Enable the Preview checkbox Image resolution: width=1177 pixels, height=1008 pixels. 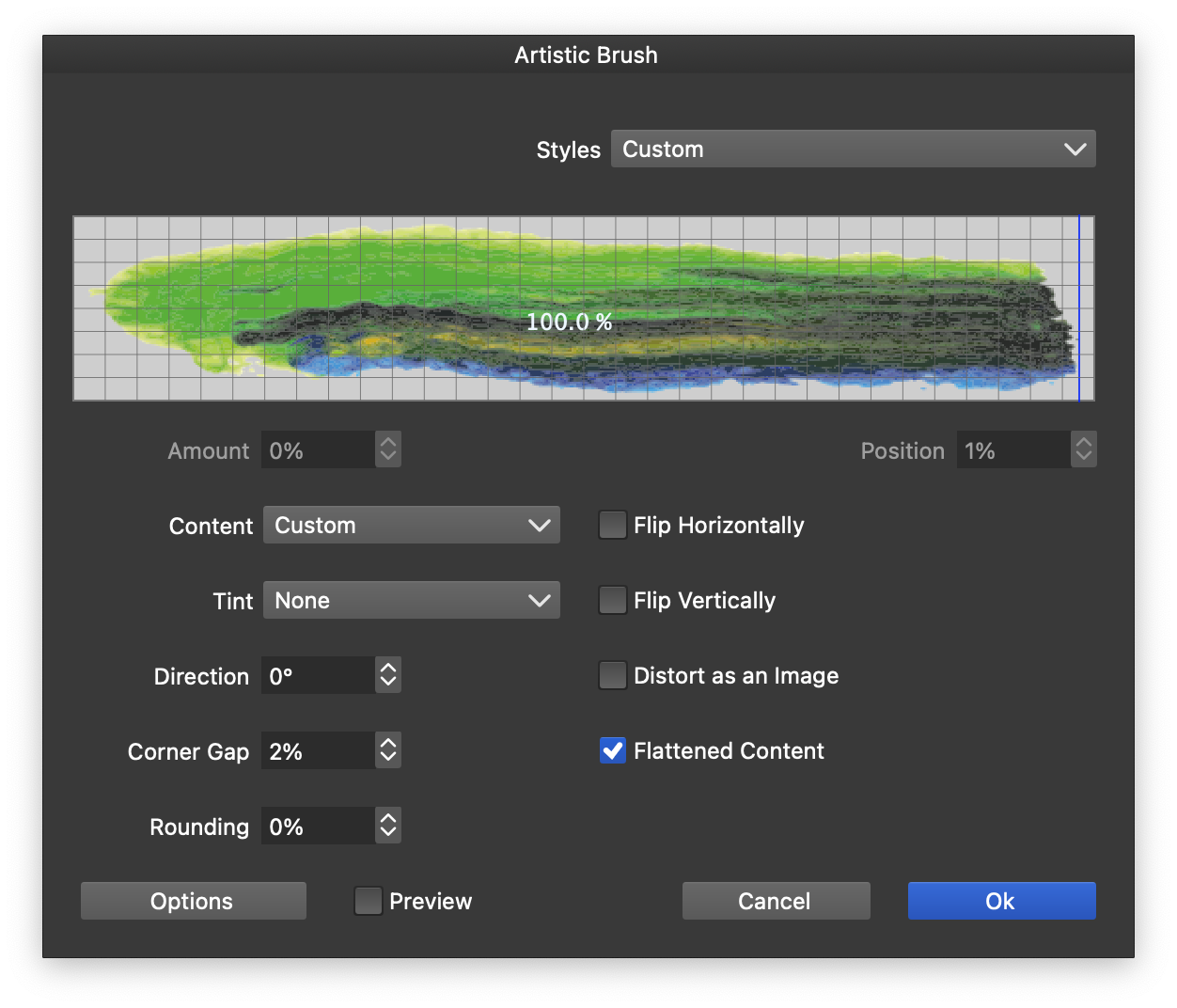click(x=368, y=902)
